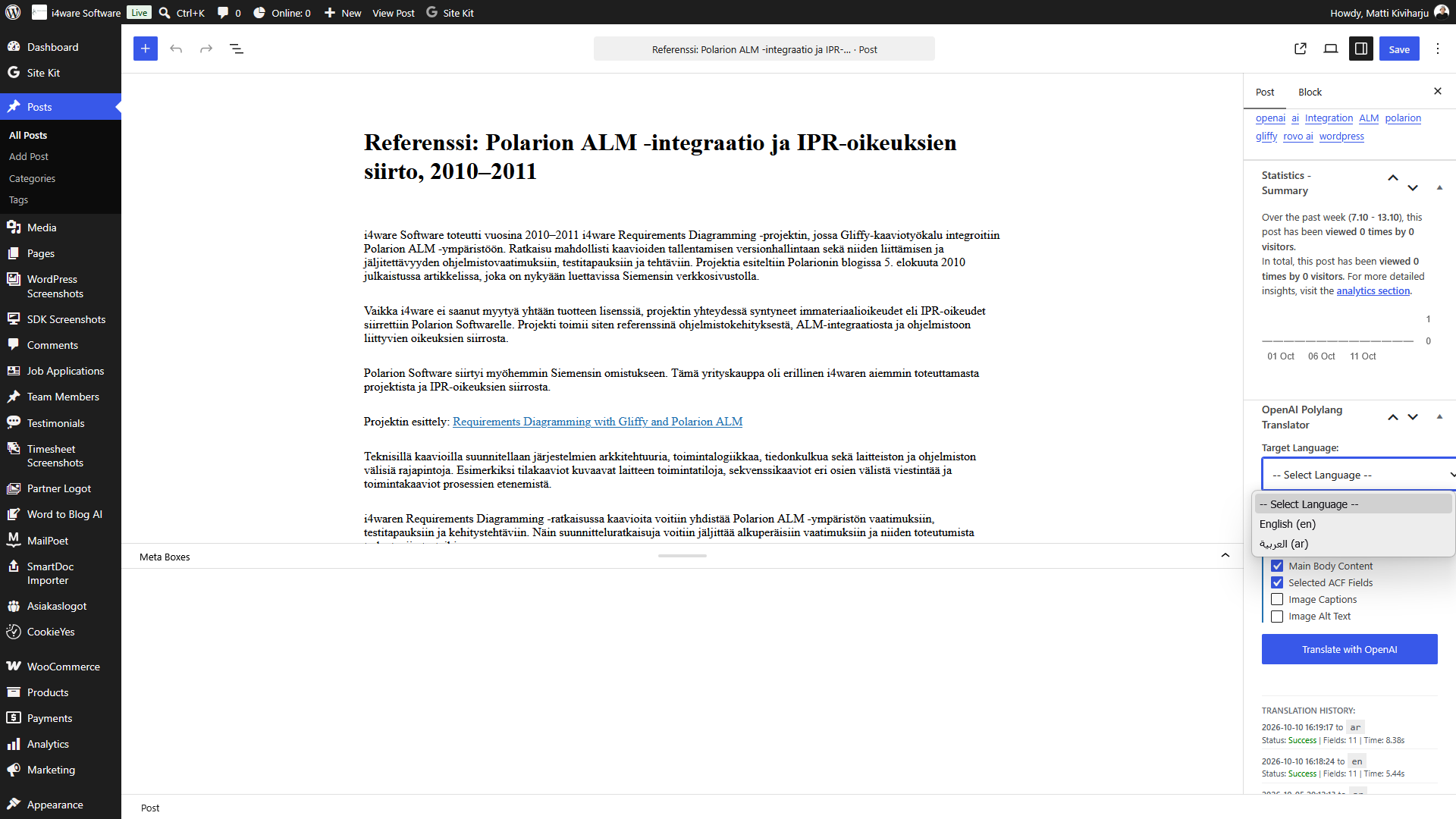The height and width of the screenshot is (819, 1456).
Task: Open Requirements Diagramming with Gliffy link
Action: 598,422
